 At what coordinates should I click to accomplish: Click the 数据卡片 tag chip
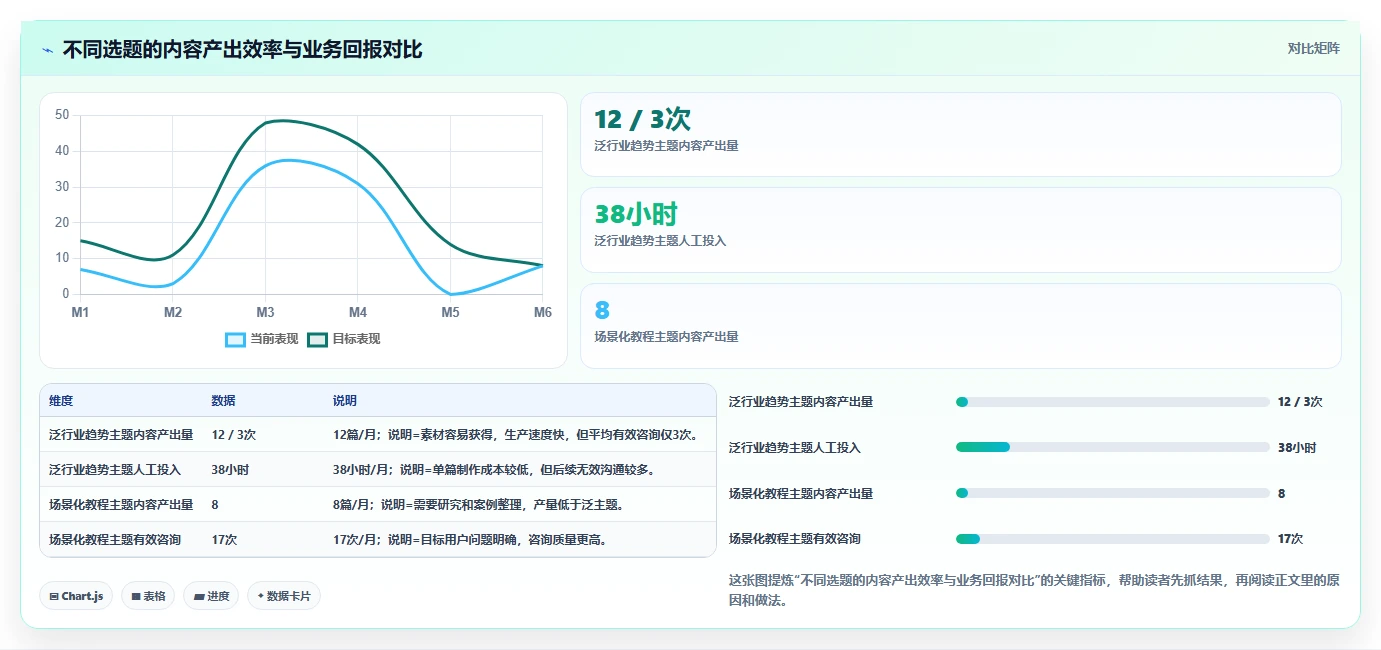(284, 596)
